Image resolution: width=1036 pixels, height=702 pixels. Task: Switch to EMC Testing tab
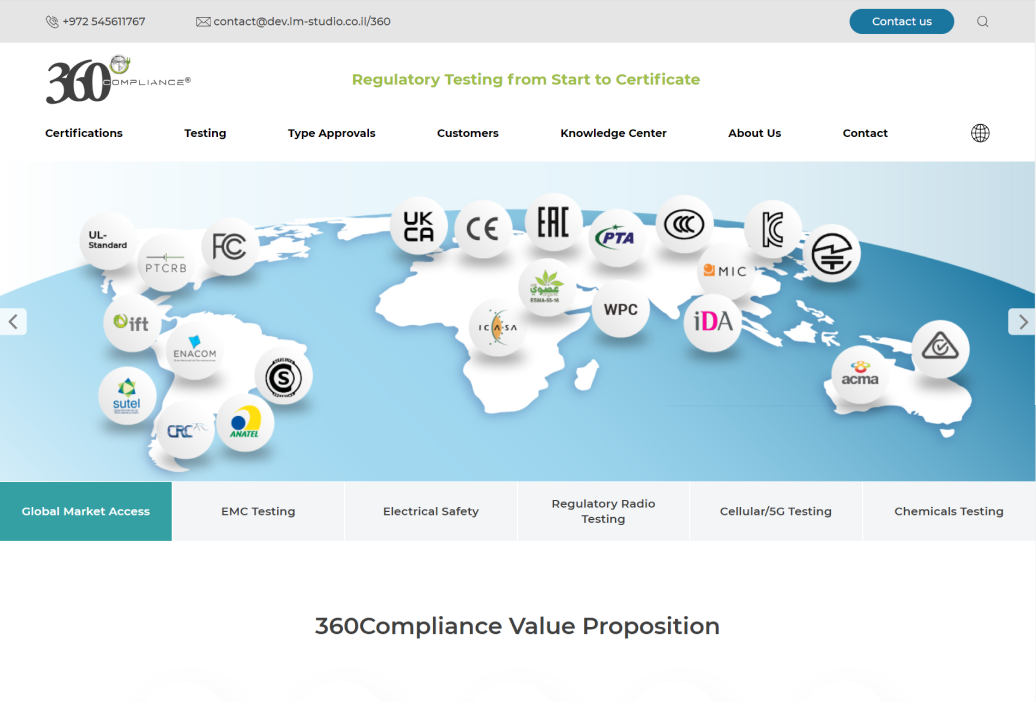[258, 511]
